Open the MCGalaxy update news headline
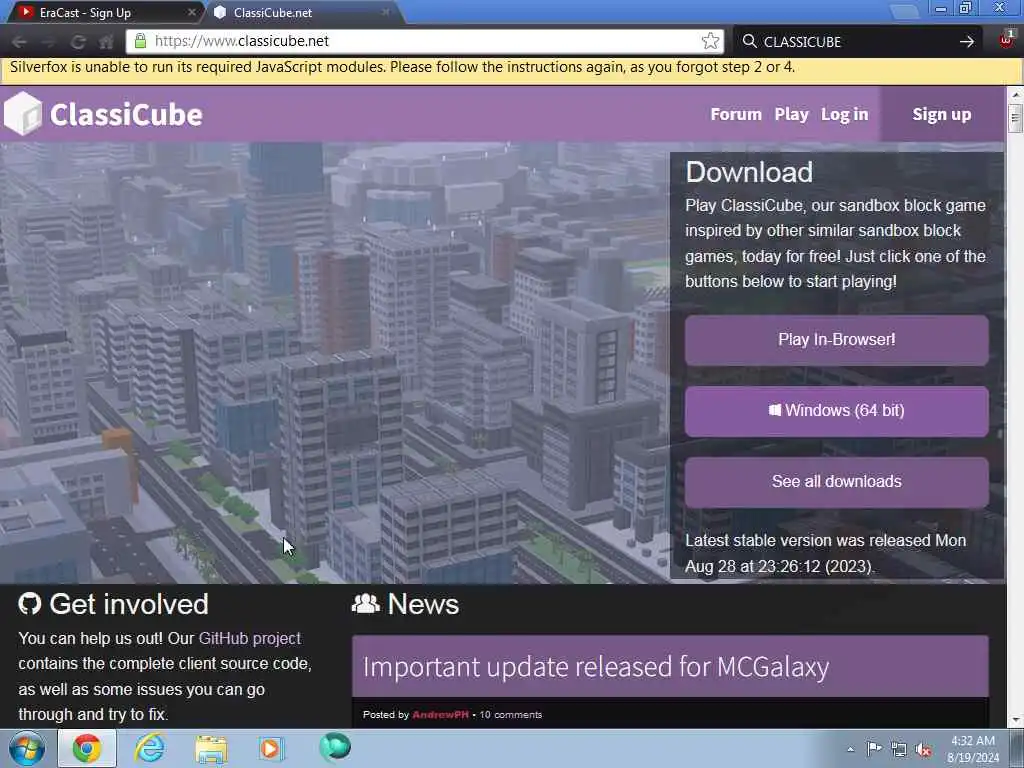This screenshot has width=1024, height=768. coord(596,667)
